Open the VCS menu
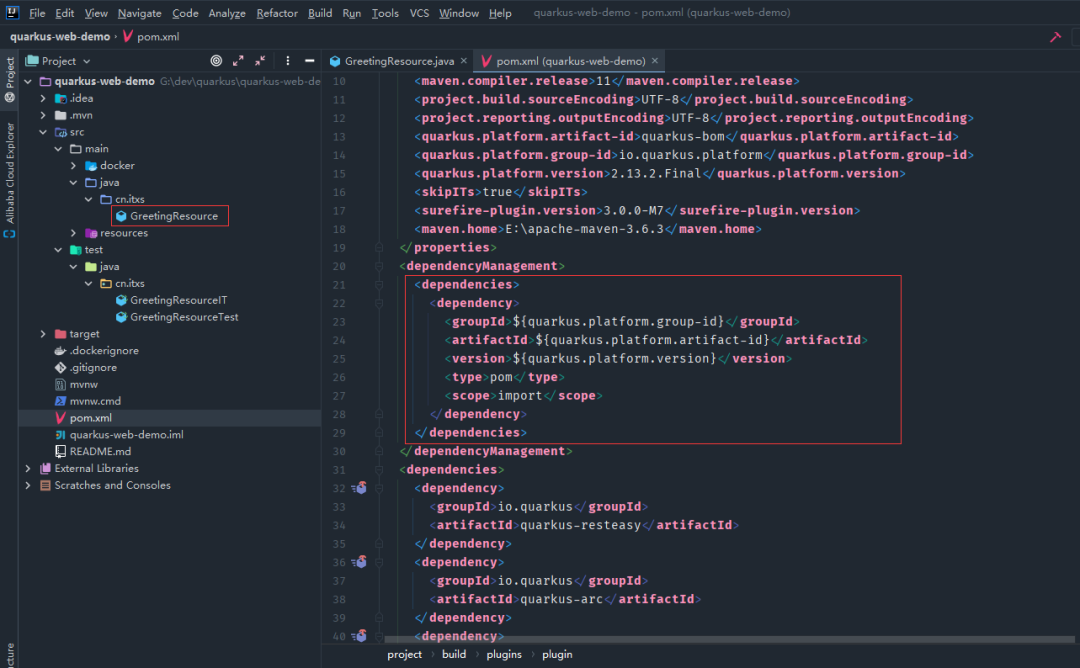Screen dimensions: 1080x668 419,13
